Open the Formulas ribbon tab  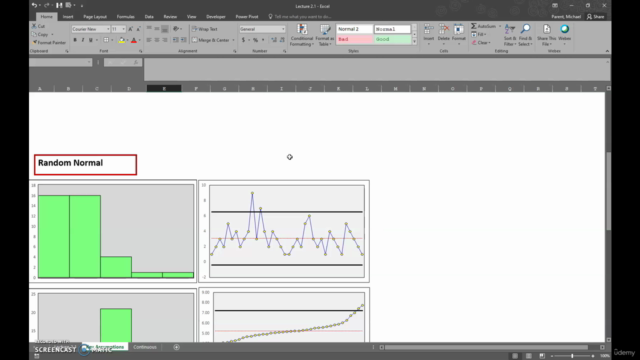(x=125, y=17)
